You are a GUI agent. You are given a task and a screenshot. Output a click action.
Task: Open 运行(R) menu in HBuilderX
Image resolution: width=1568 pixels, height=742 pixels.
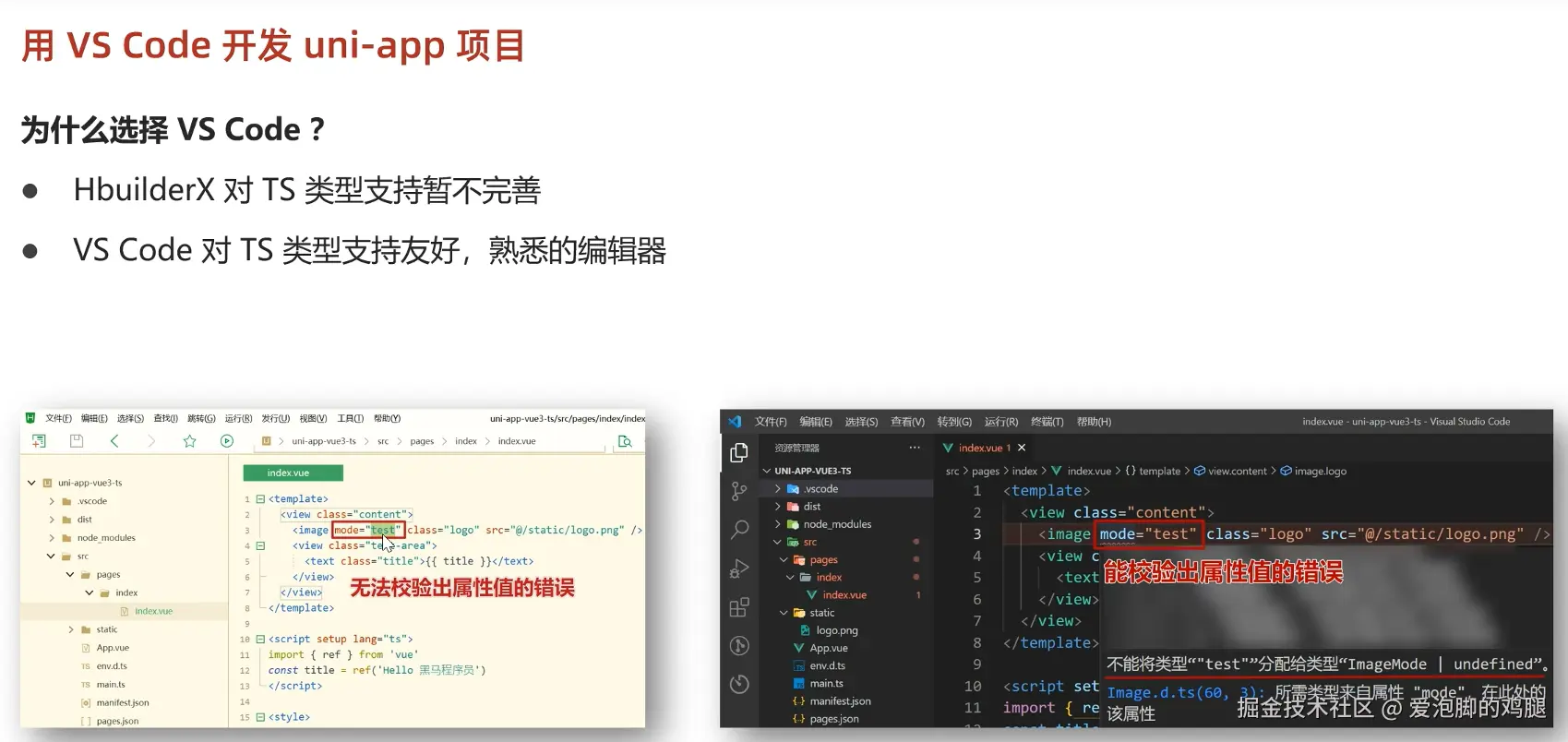(x=238, y=418)
